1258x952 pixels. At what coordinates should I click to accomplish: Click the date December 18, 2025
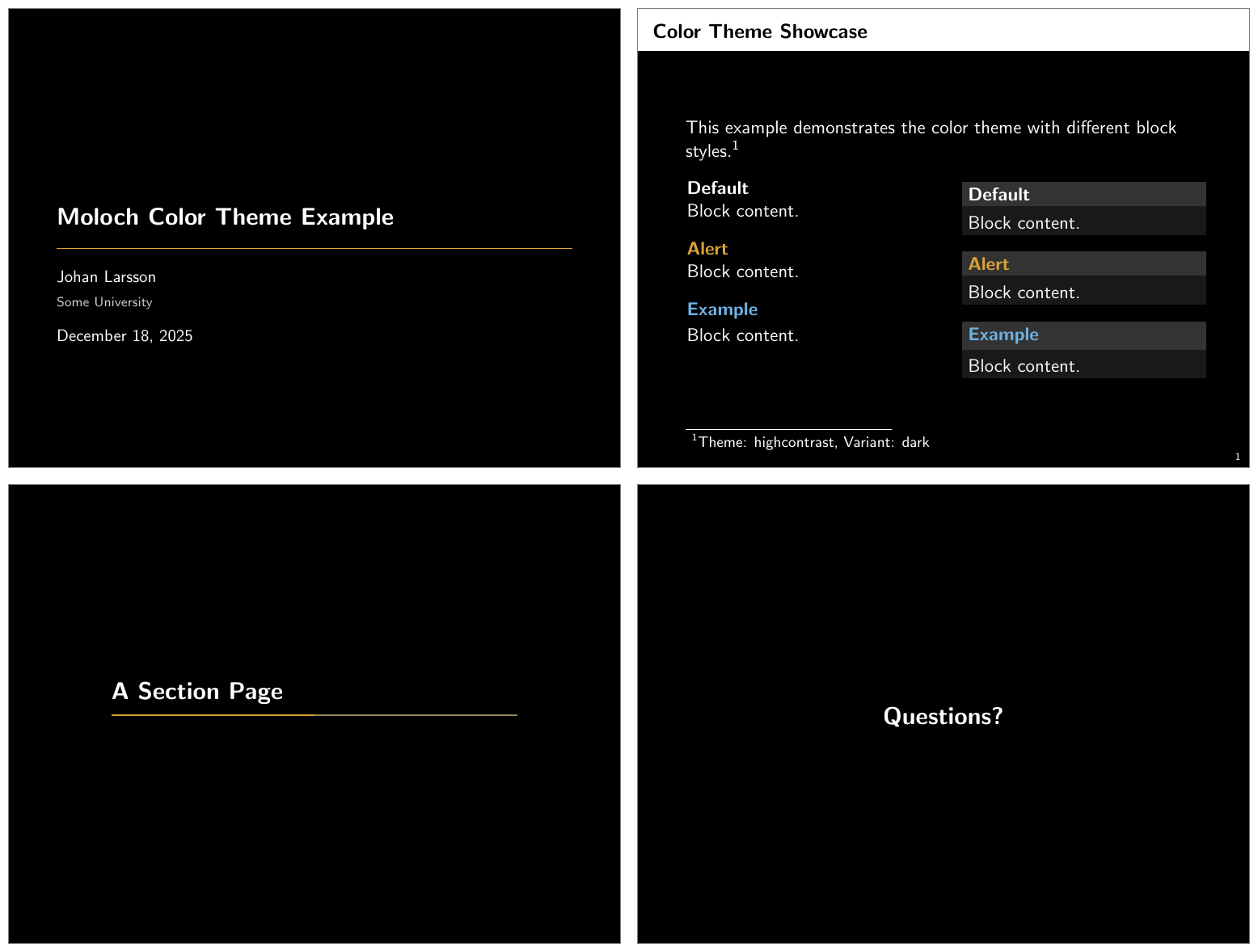point(125,336)
